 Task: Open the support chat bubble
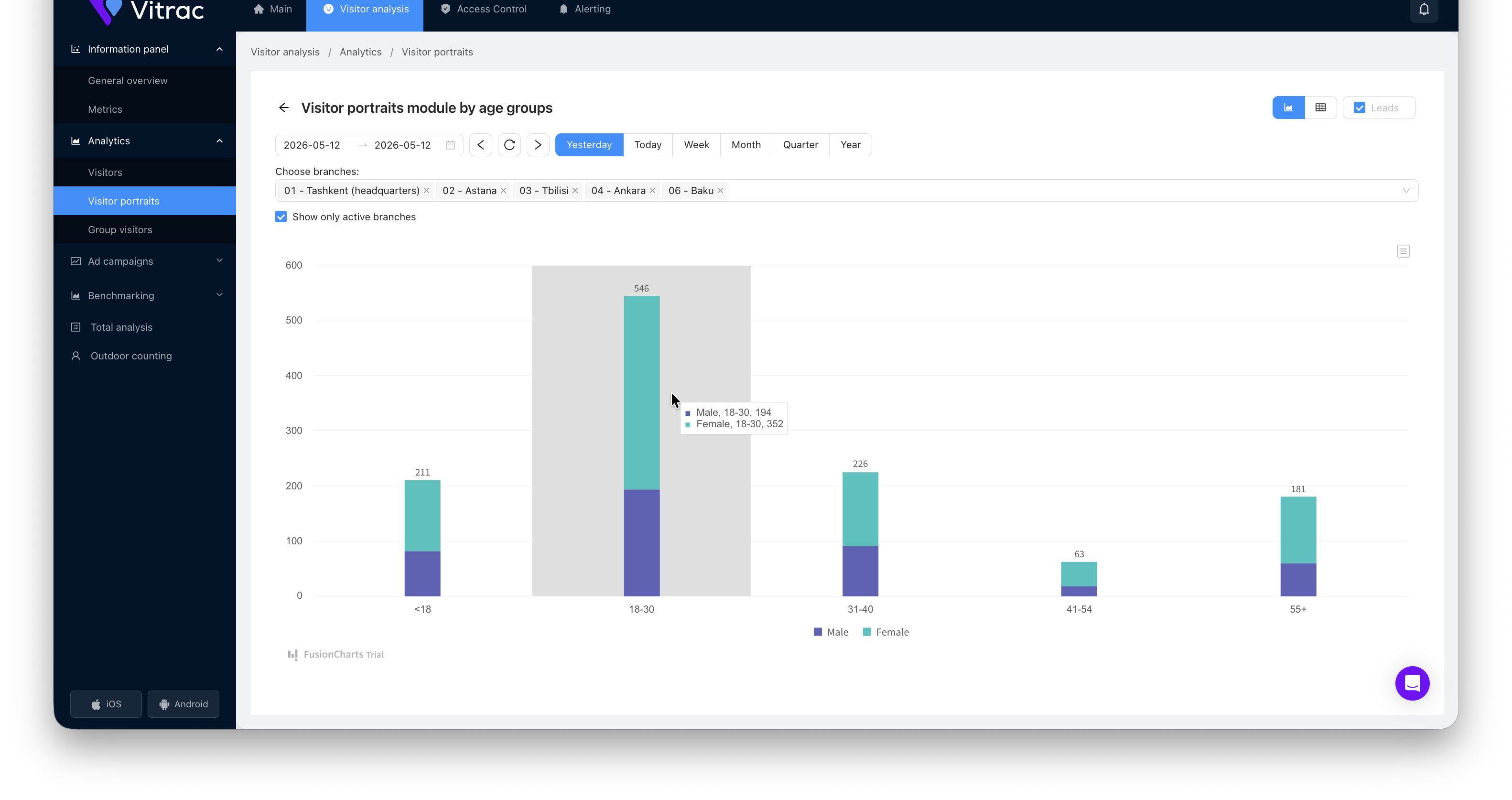(1412, 683)
